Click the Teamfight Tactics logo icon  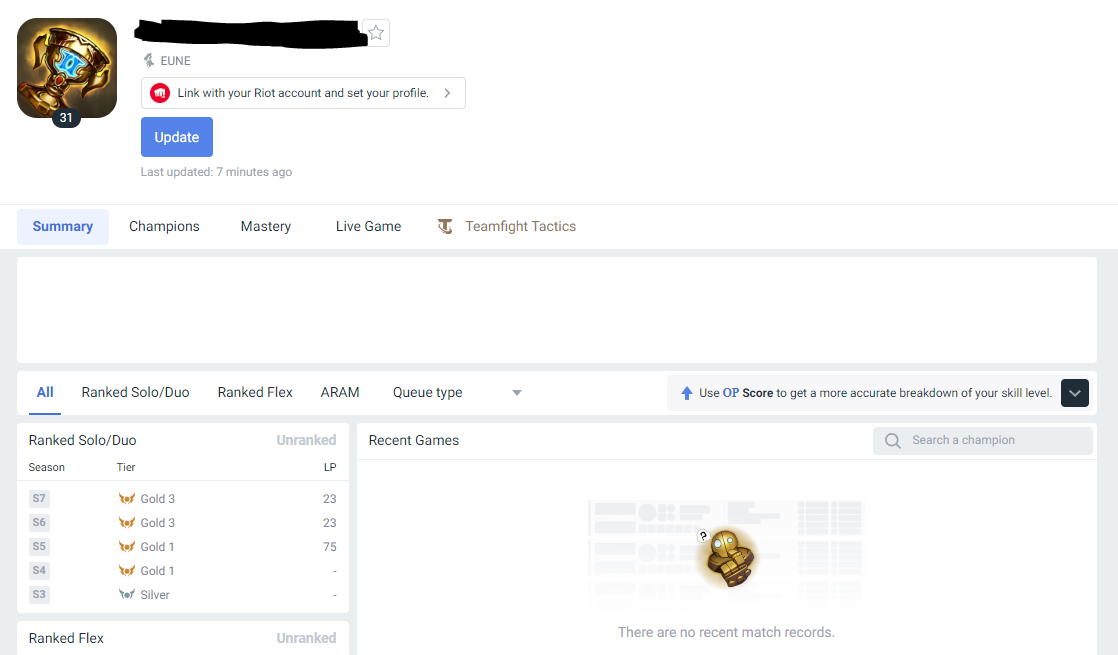pyautogui.click(x=445, y=227)
